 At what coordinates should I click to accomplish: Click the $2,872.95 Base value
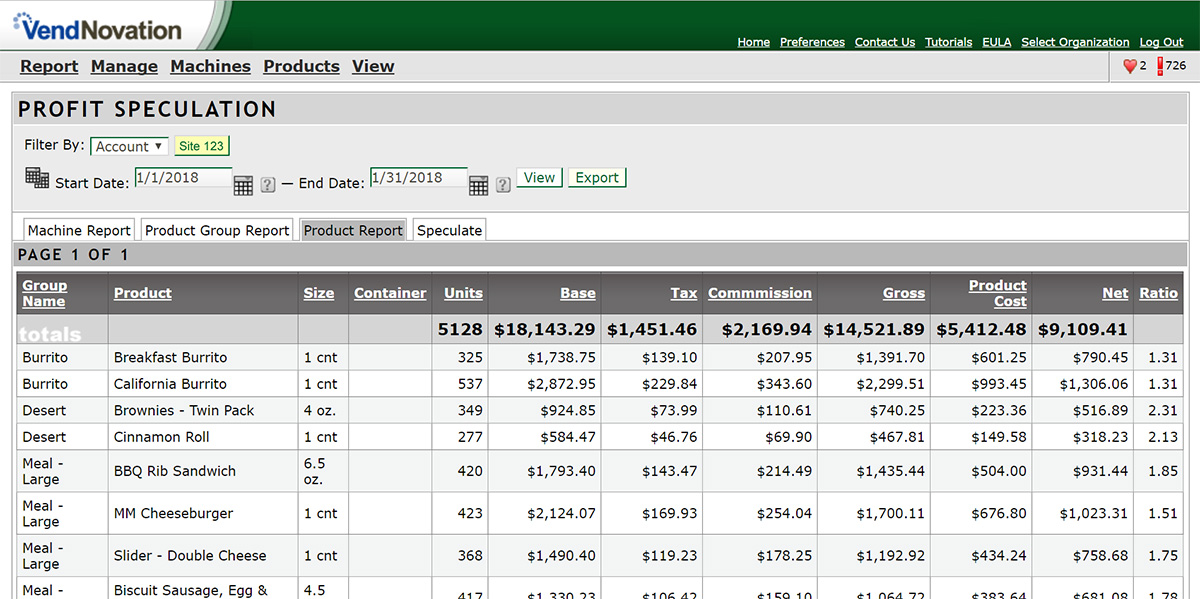(561, 384)
